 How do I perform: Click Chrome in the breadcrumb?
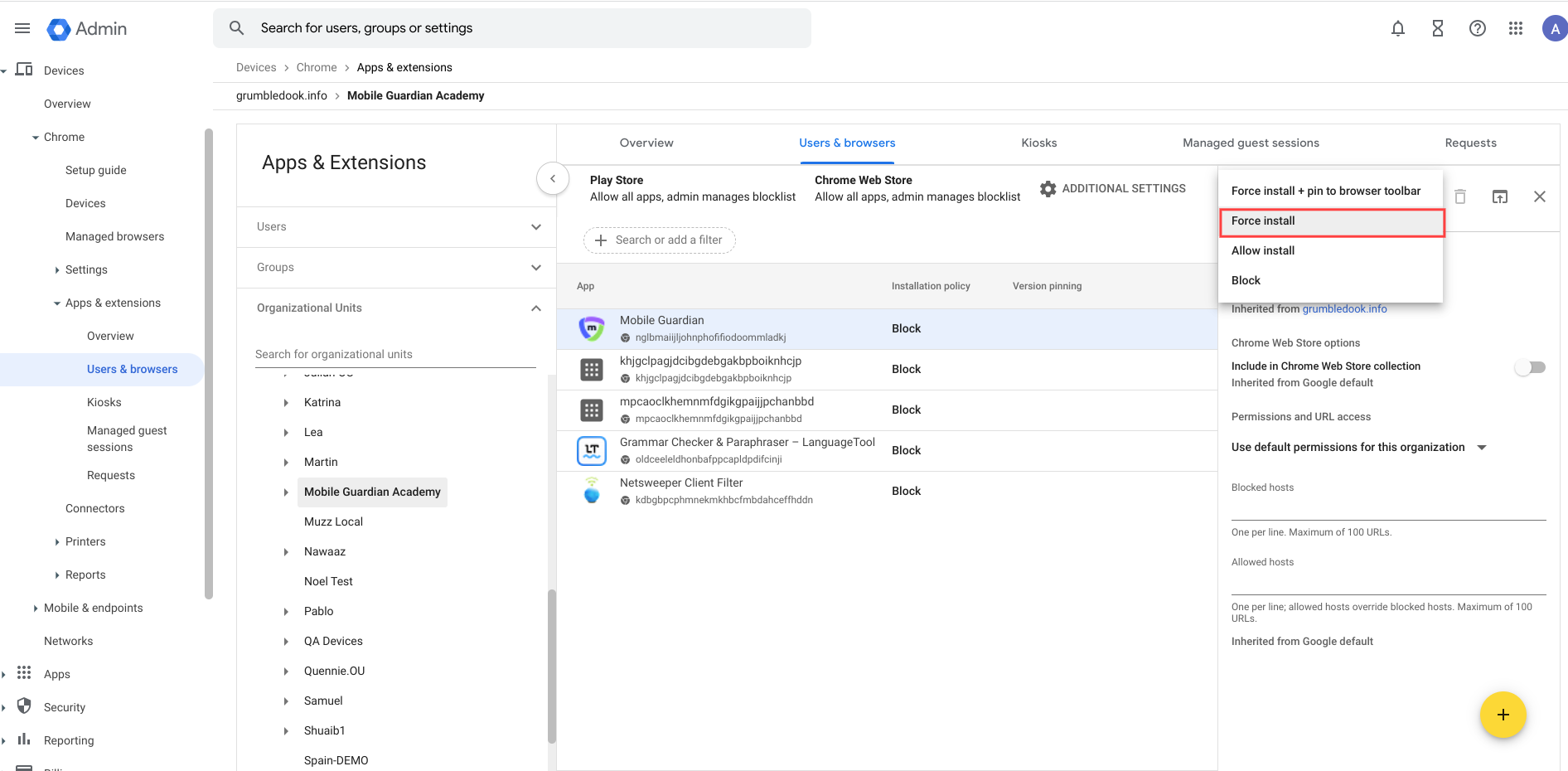tap(317, 67)
